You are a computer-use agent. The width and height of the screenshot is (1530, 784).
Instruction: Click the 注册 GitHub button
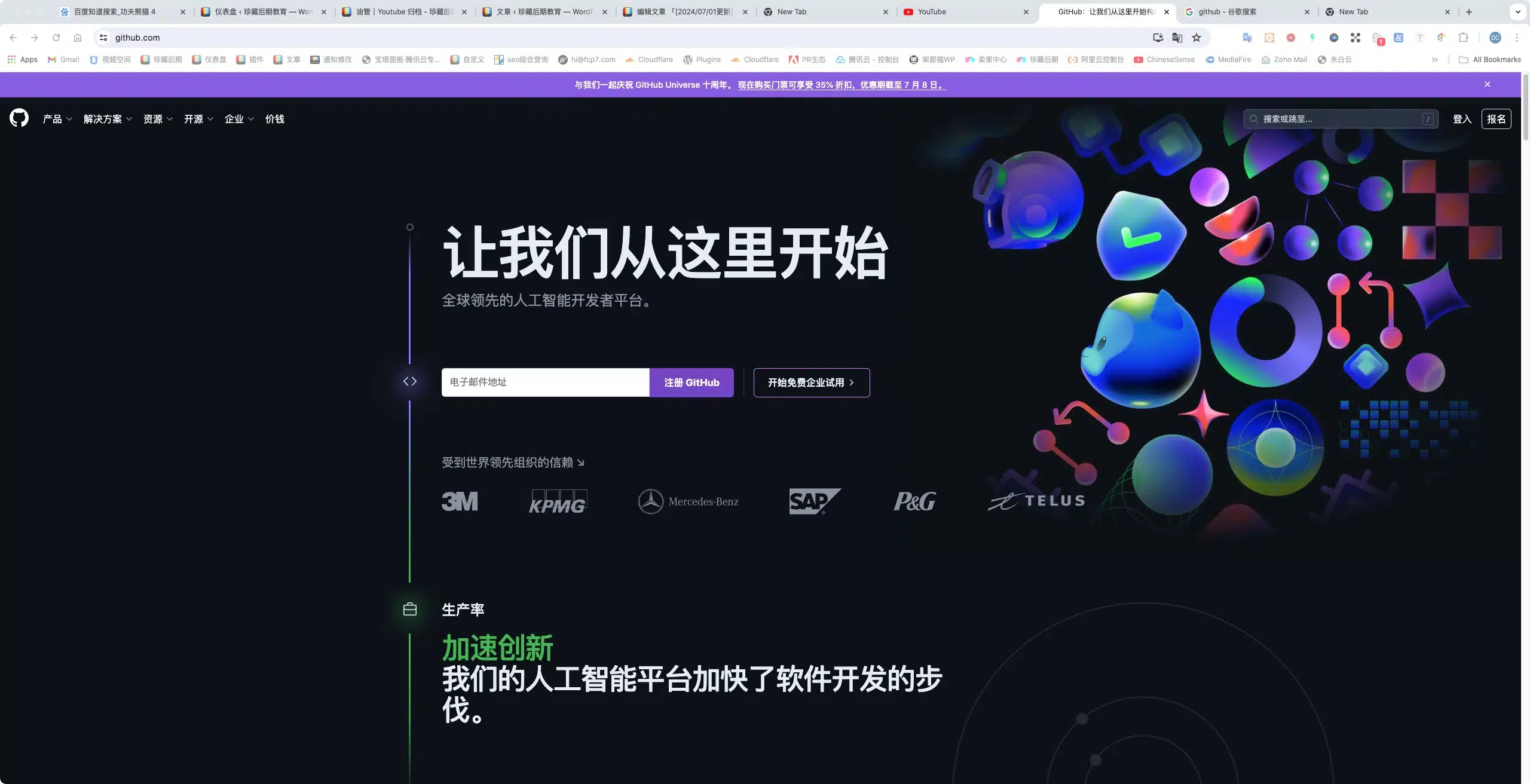coord(691,382)
